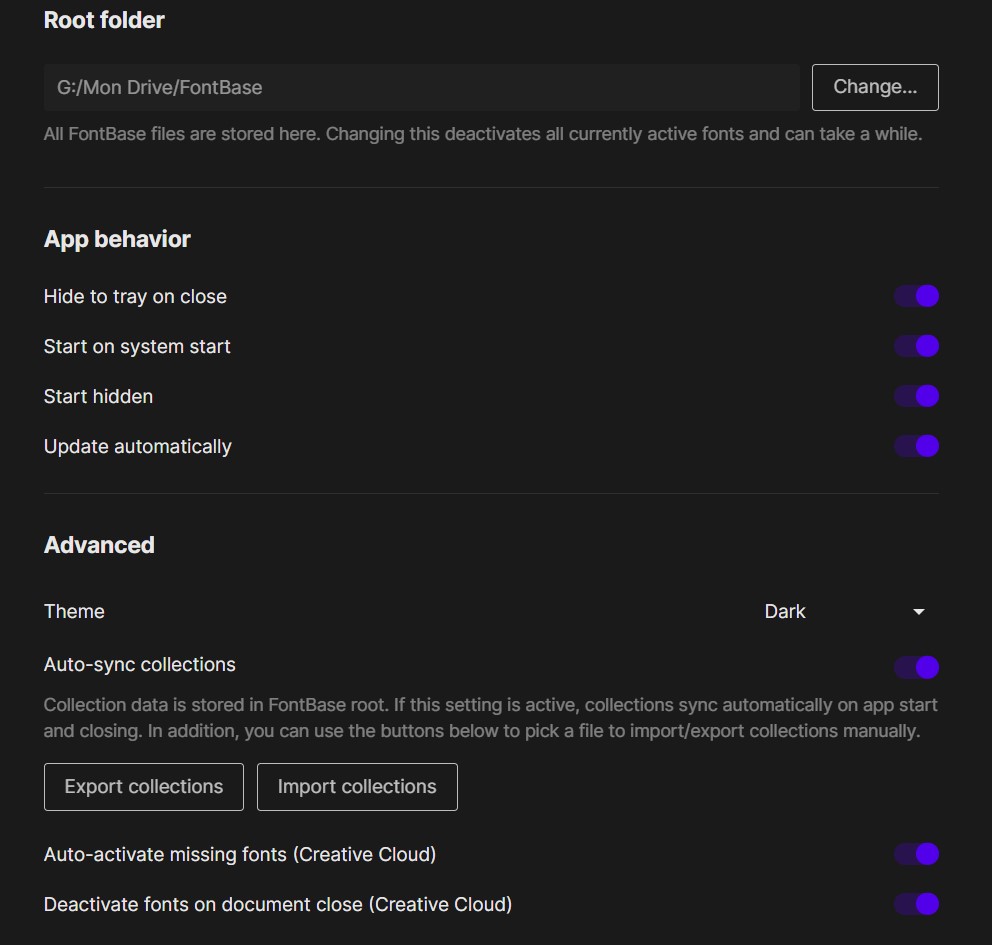The image size is (992, 945).
Task: Toggle the Auto-sync collections switch
Action: pyautogui.click(x=916, y=667)
